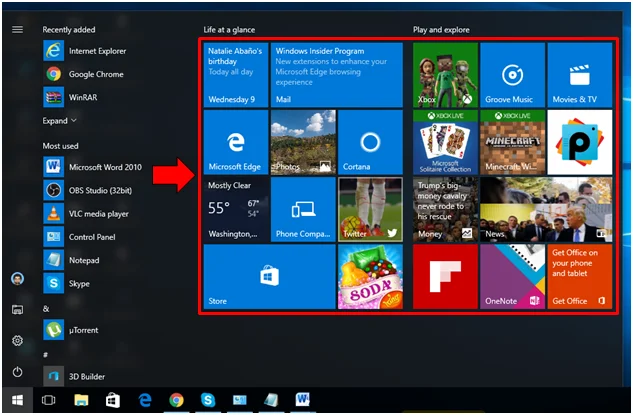
Task: Launch Notepad from the Most used list
Action: pos(71,260)
